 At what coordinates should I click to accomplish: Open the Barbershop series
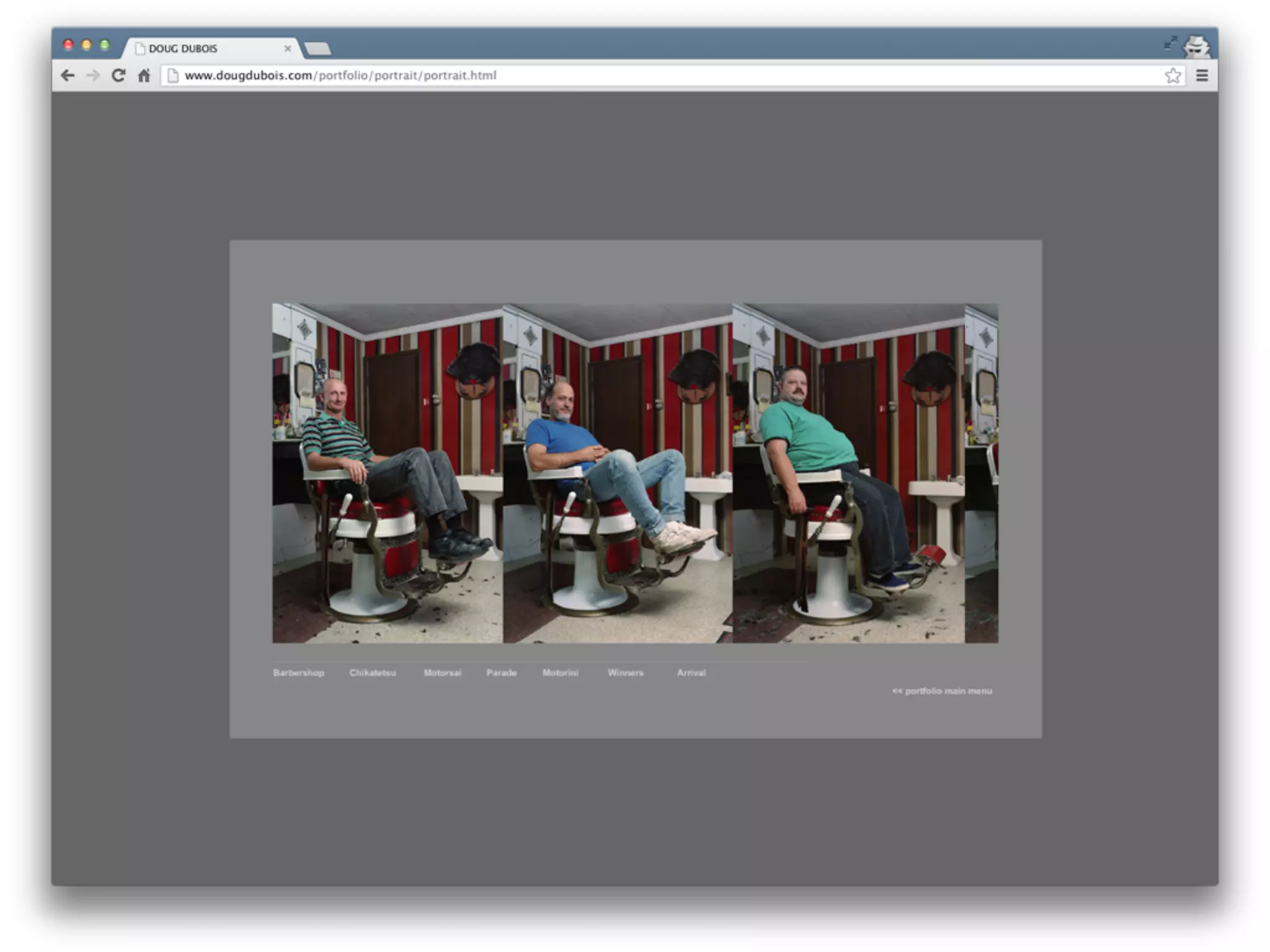(x=298, y=672)
